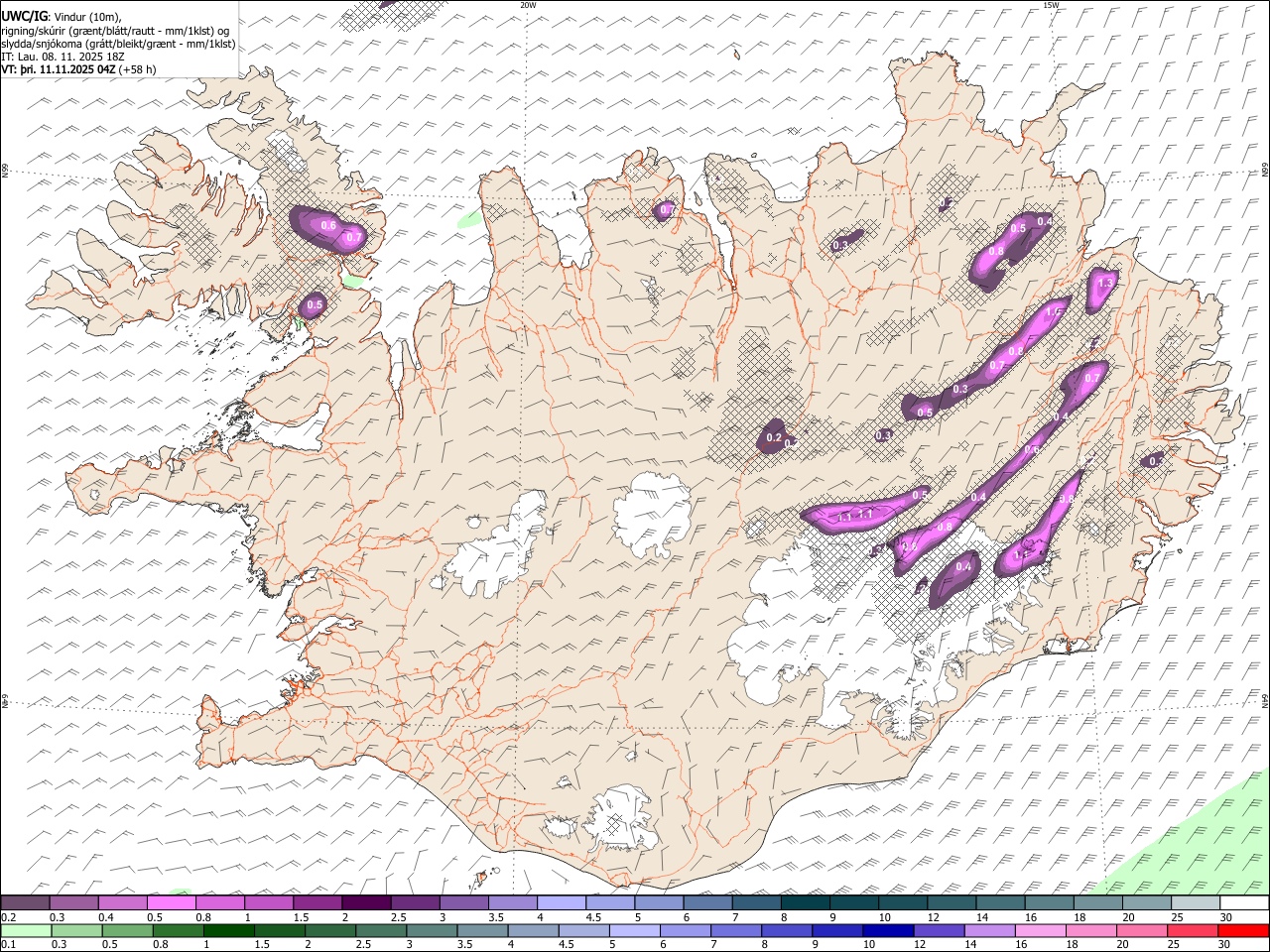Select bottom legend swatch between 25 and 30
This screenshot has width=1270, height=952.
coord(1192,930)
